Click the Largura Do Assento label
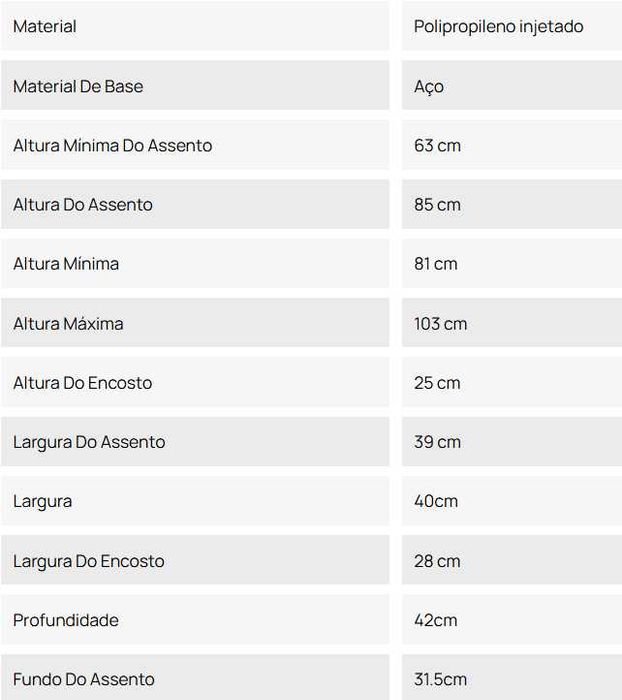622x700 pixels. click(x=89, y=442)
